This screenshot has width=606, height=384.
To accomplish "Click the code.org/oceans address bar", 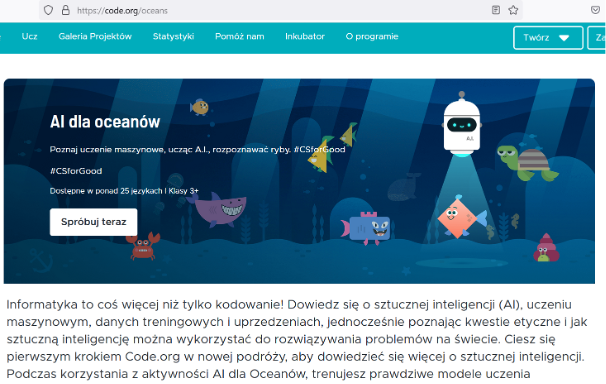I will click(271, 10).
